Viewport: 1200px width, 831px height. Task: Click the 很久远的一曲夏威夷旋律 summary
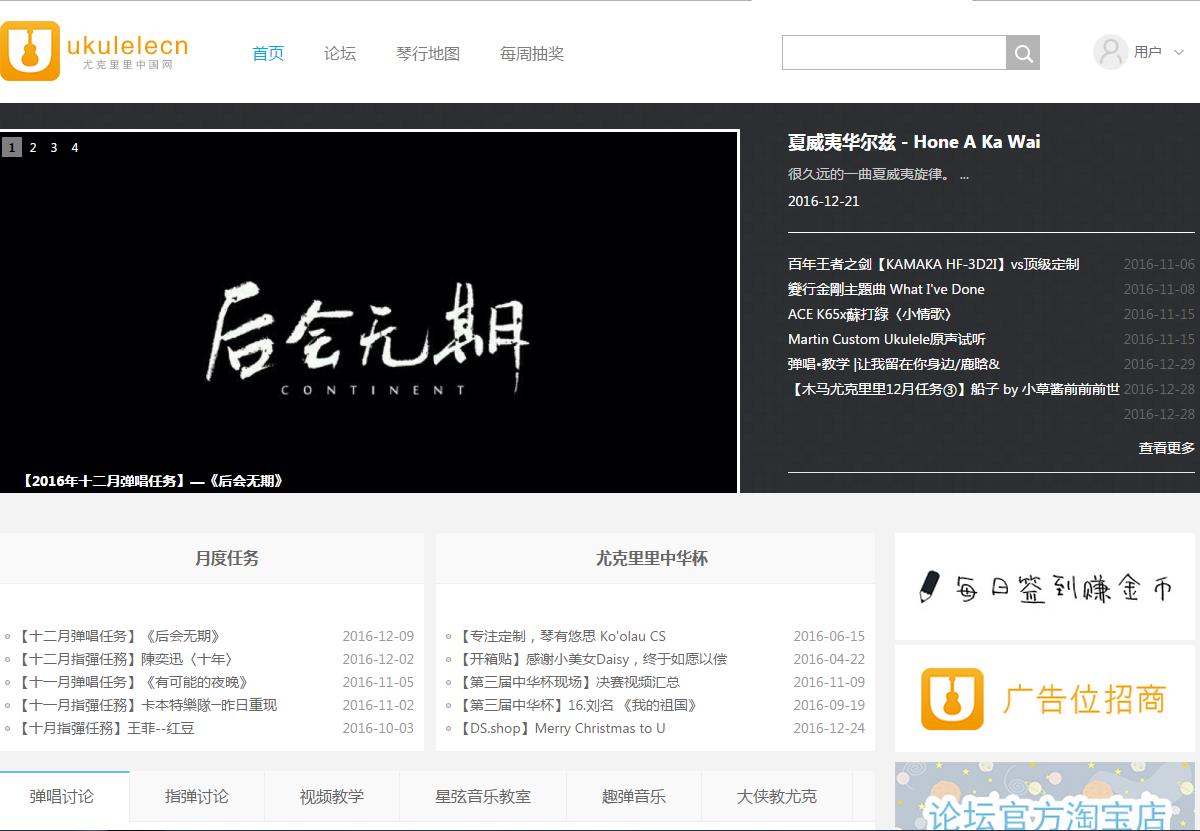click(878, 174)
